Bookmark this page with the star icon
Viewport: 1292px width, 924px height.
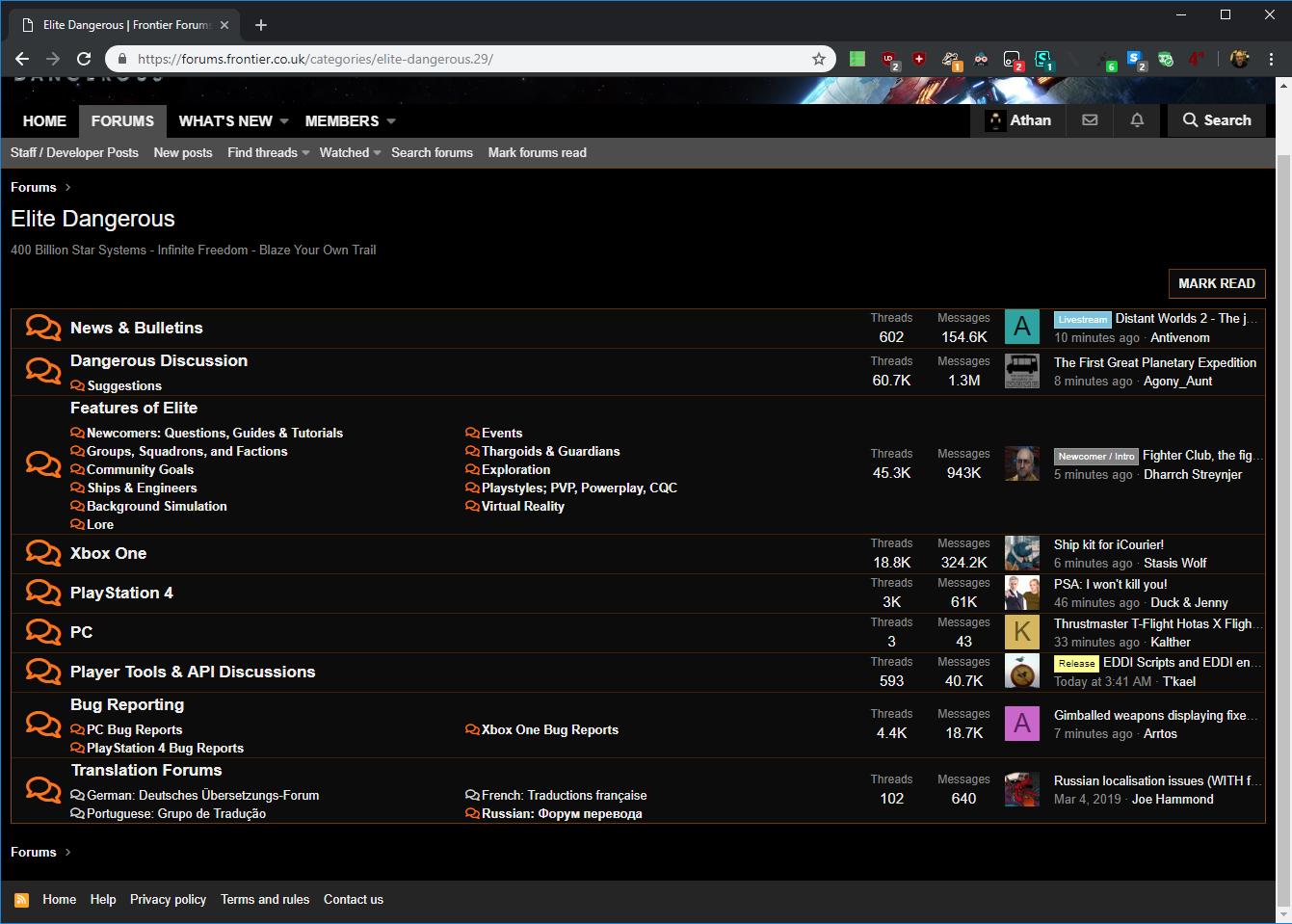point(819,59)
